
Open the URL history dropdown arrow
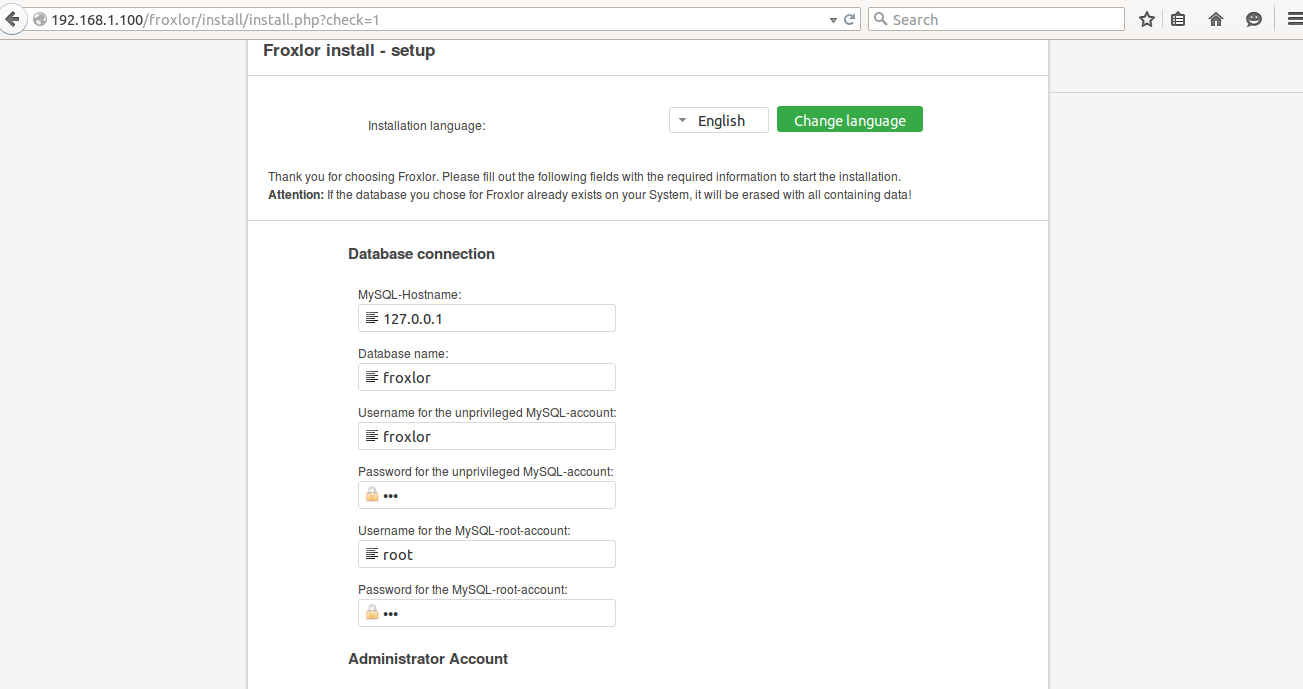click(x=833, y=20)
